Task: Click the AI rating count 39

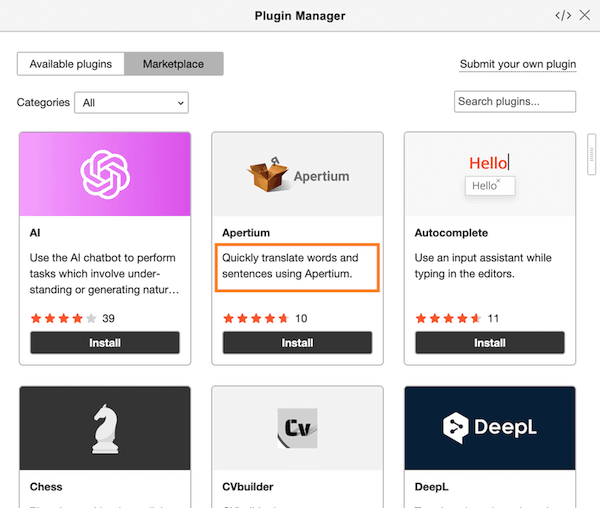Action: 108,318
